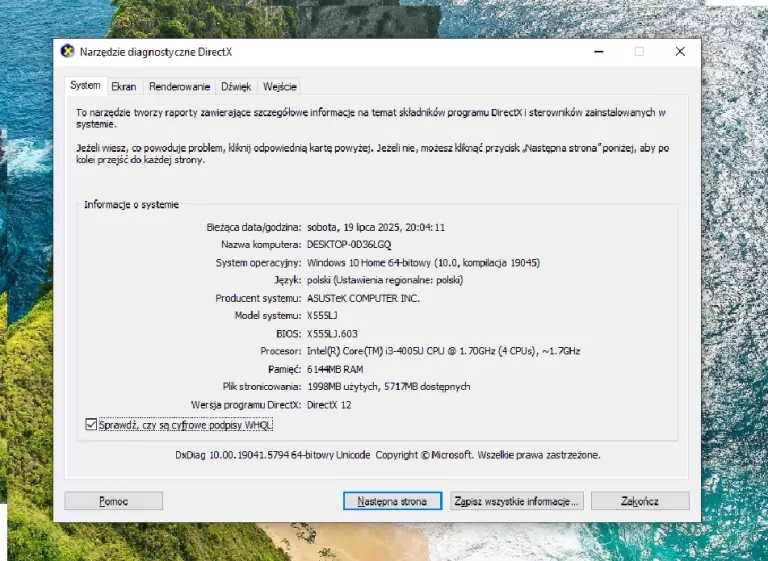
Task: Select ASUSTeK COMPUTER INC. value
Action: tap(363, 298)
